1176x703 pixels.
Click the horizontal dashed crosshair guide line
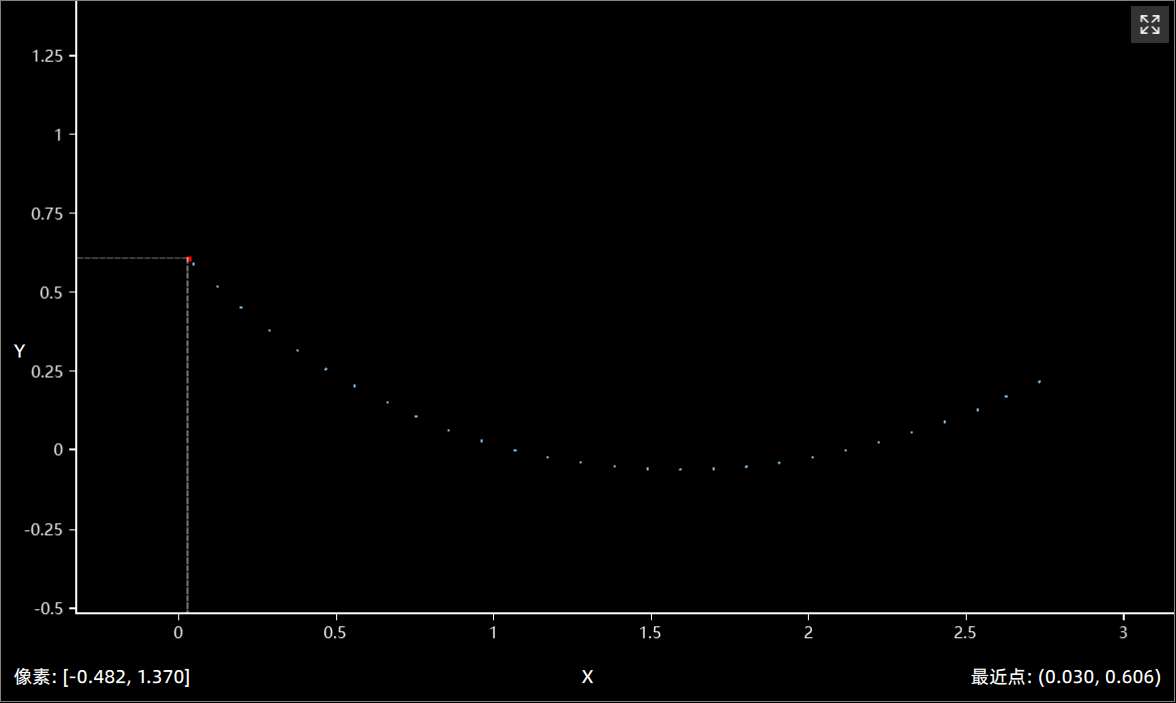tap(130, 258)
